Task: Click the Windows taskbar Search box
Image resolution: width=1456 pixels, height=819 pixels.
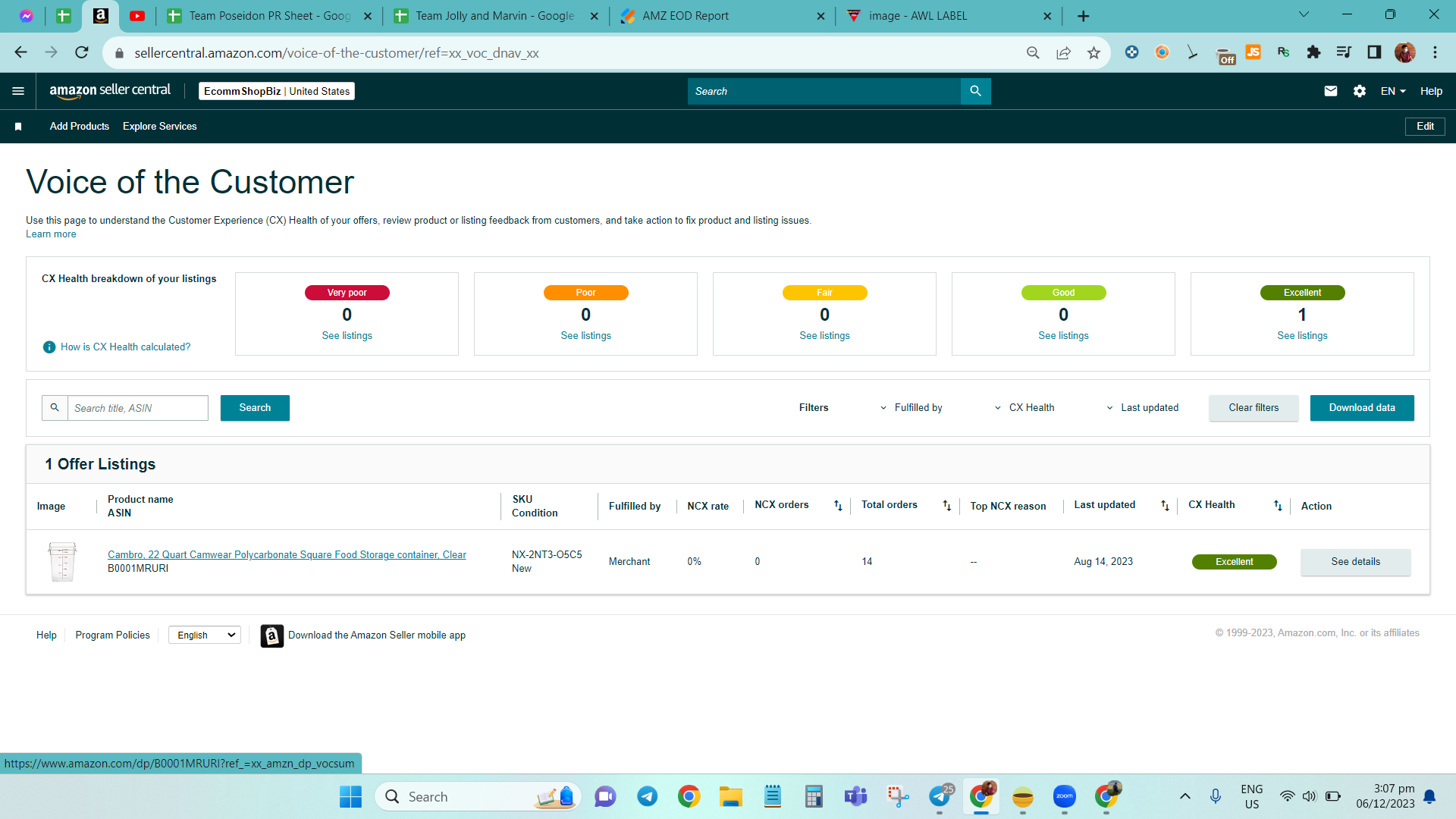Action: click(478, 797)
